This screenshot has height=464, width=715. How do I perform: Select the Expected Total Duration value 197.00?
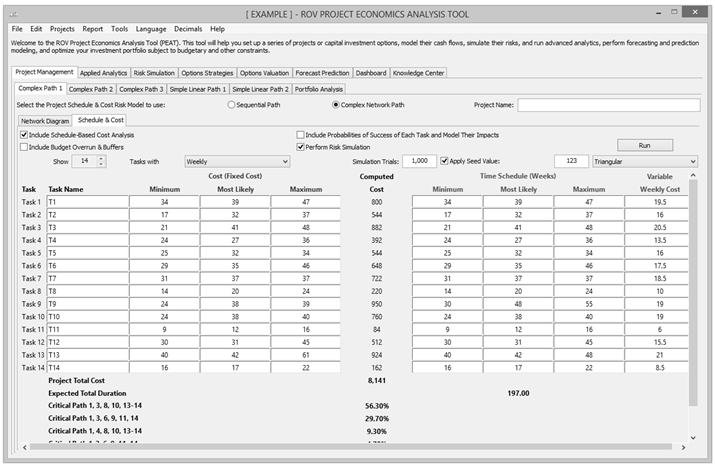(x=518, y=393)
